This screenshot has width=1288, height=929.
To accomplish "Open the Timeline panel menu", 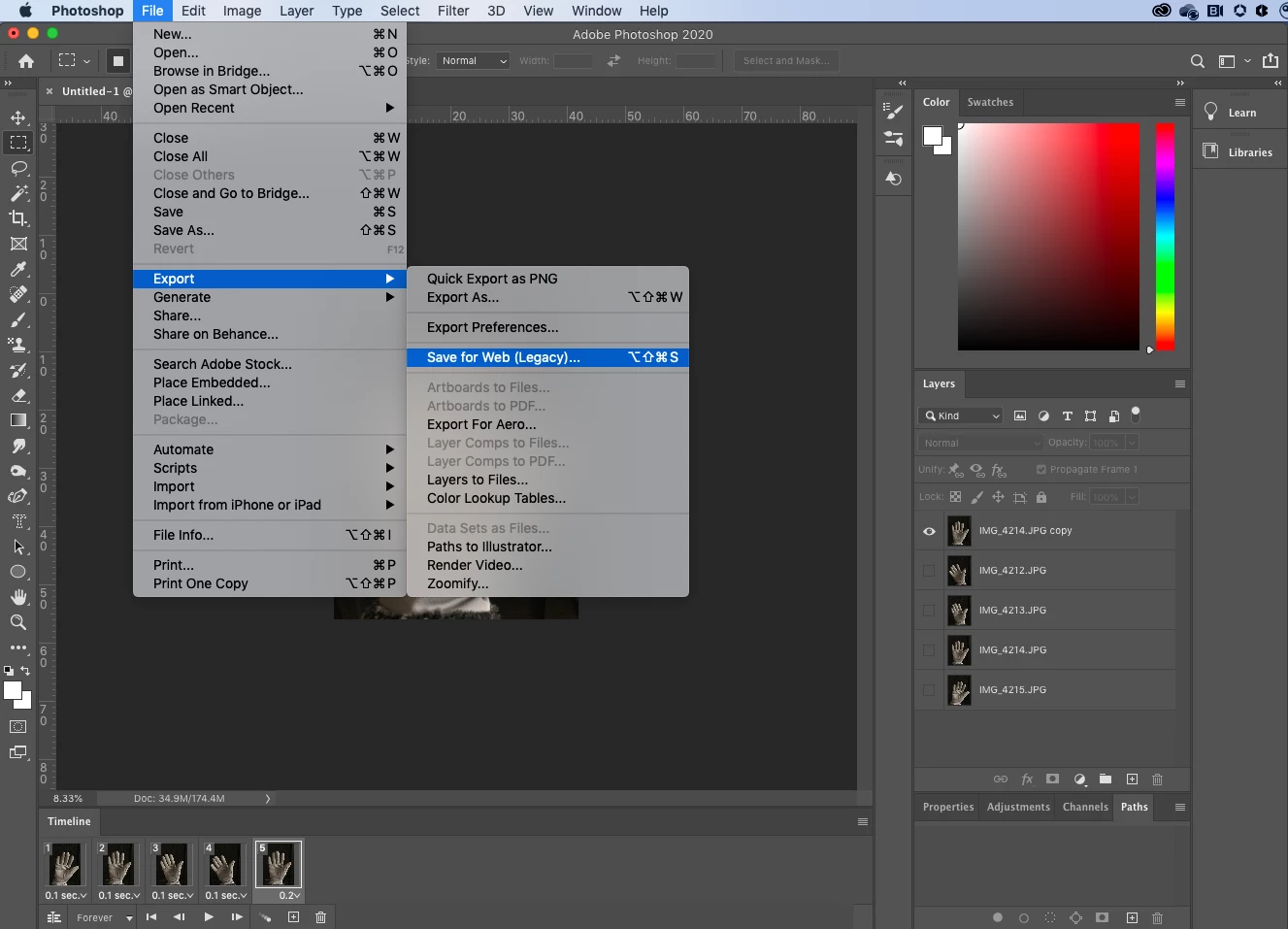I will click(863, 821).
